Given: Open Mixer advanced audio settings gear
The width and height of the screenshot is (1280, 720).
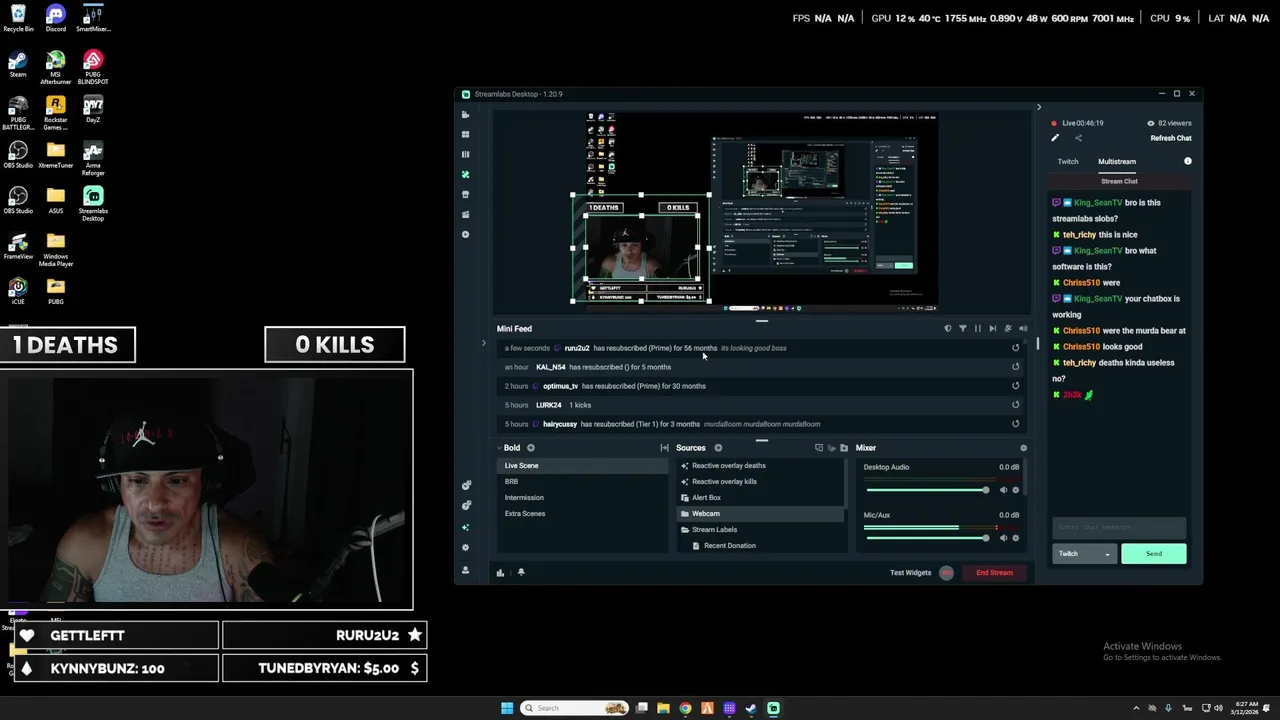Looking at the screenshot, I should (x=1023, y=448).
